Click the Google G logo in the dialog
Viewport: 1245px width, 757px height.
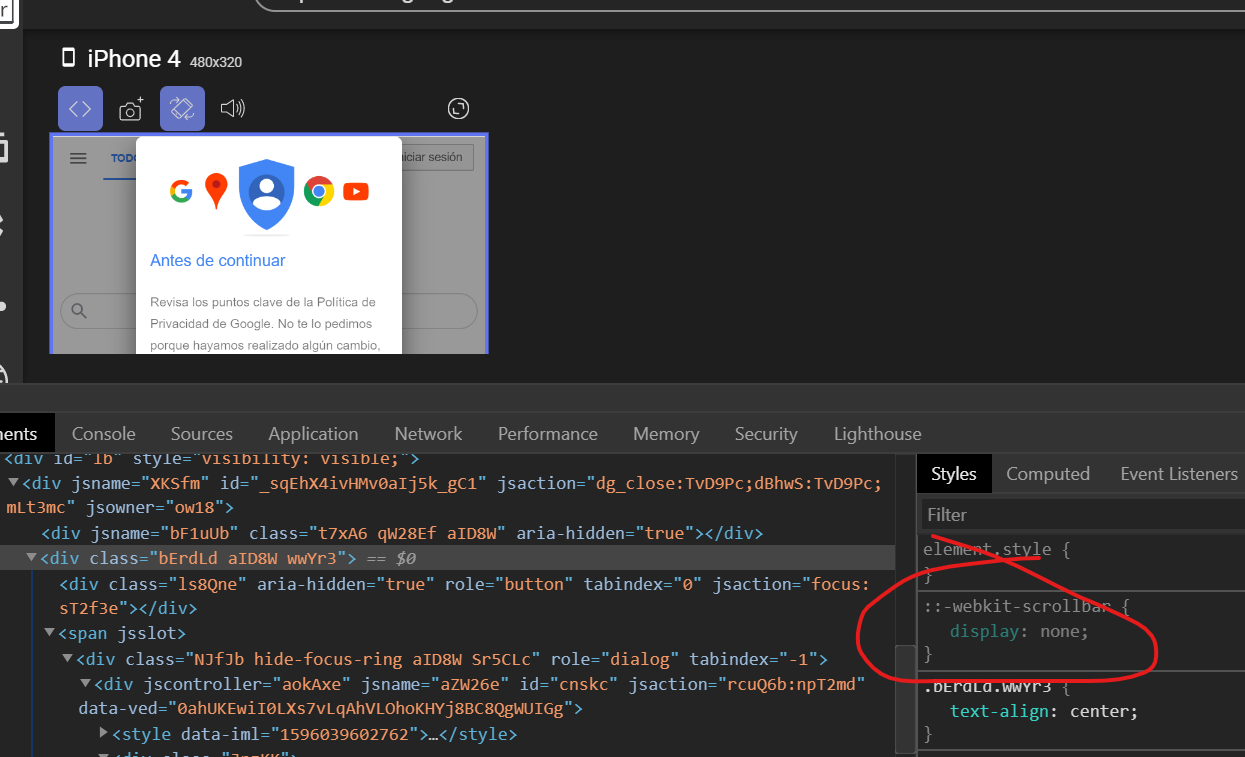pos(181,191)
